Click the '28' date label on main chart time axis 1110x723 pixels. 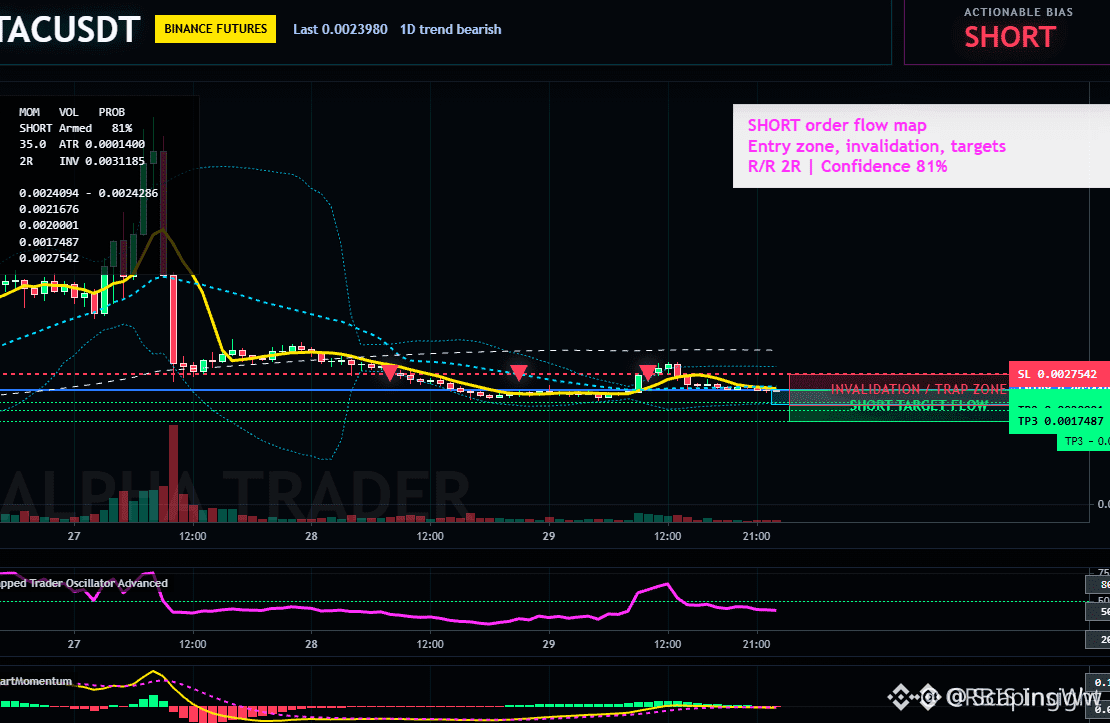[311, 536]
